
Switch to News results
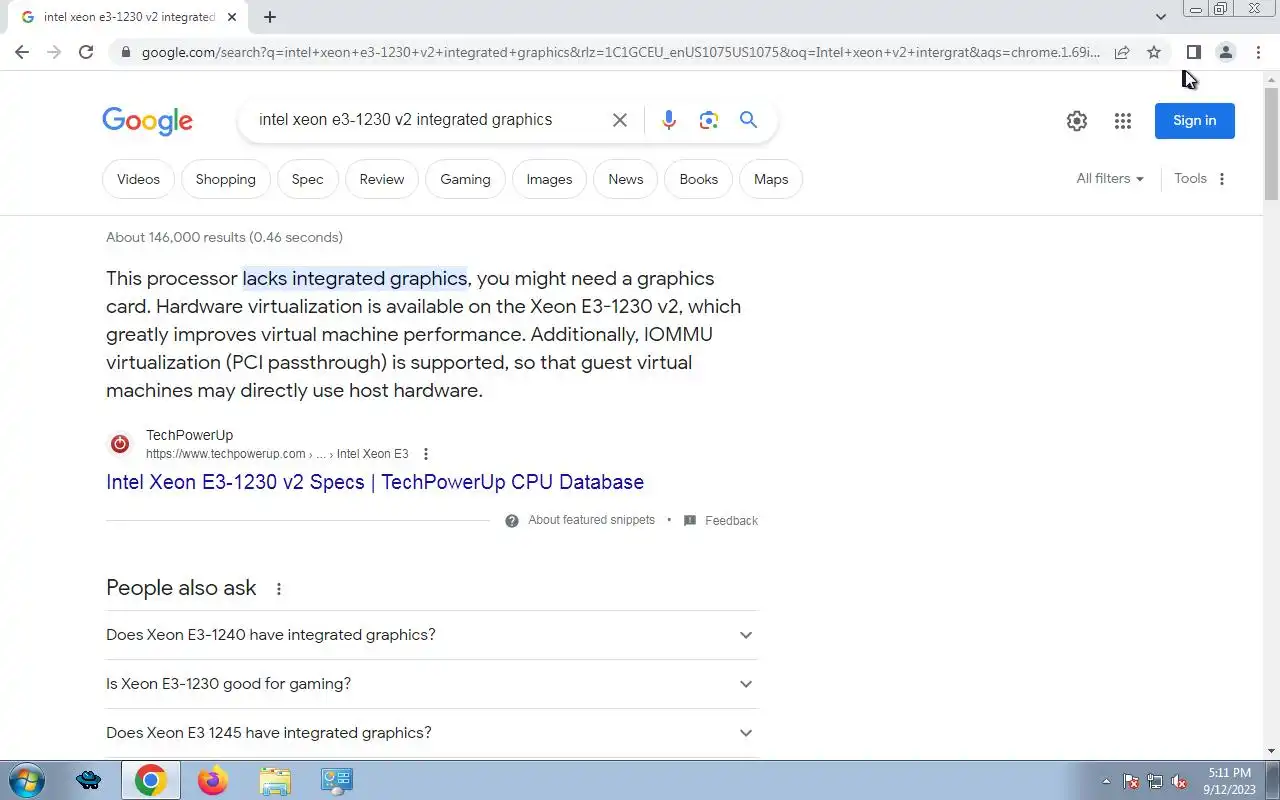[626, 180]
